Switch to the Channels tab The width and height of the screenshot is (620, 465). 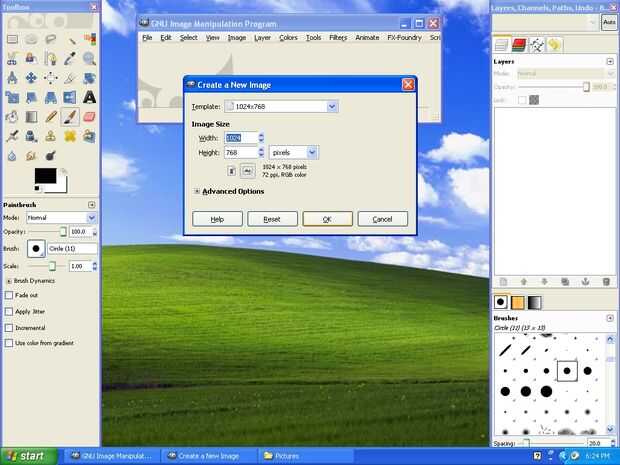click(519, 45)
